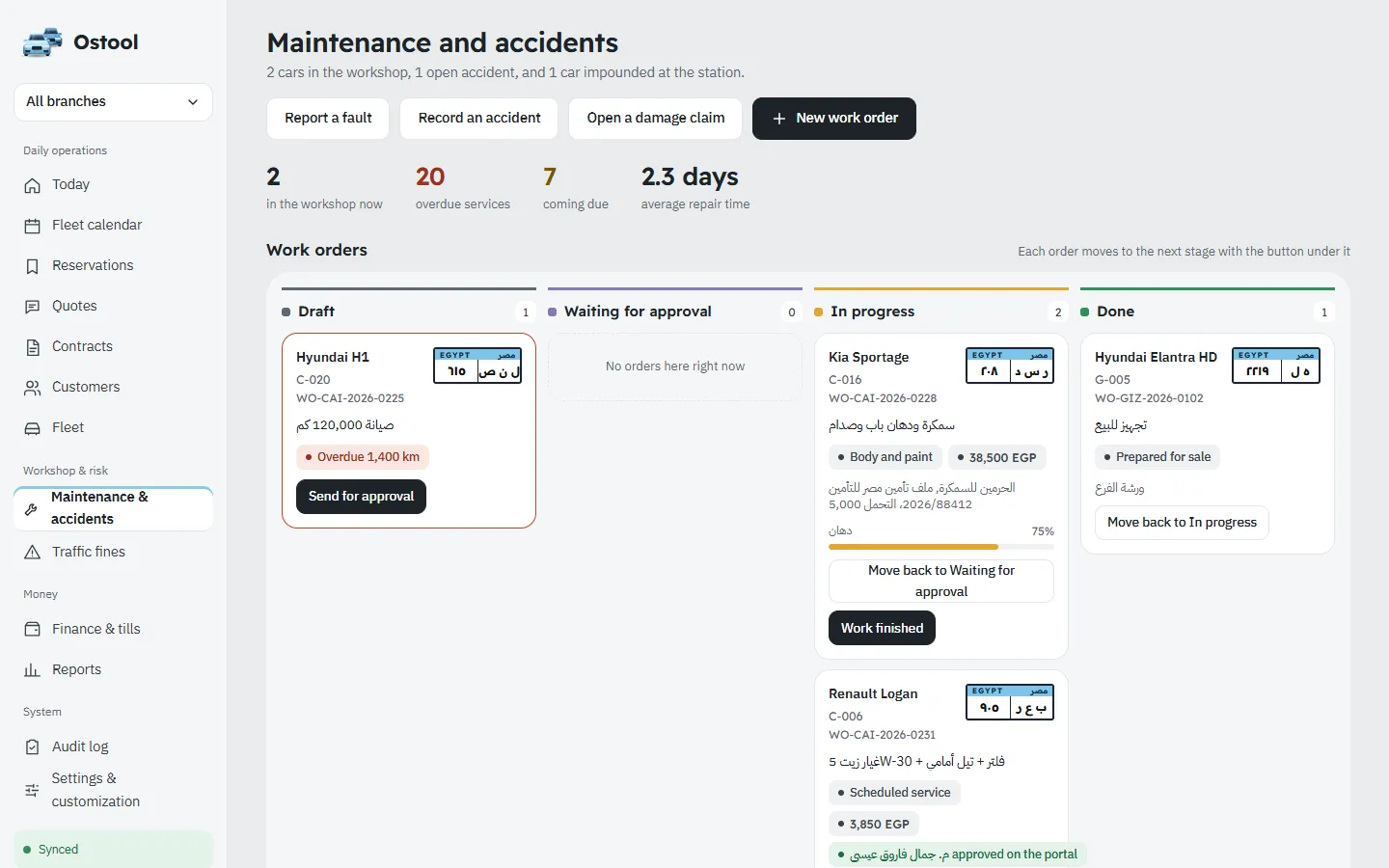Viewport: 1389px width, 868px height.
Task: Click the Traffic fines warning triangle icon
Action: [33, 553]
